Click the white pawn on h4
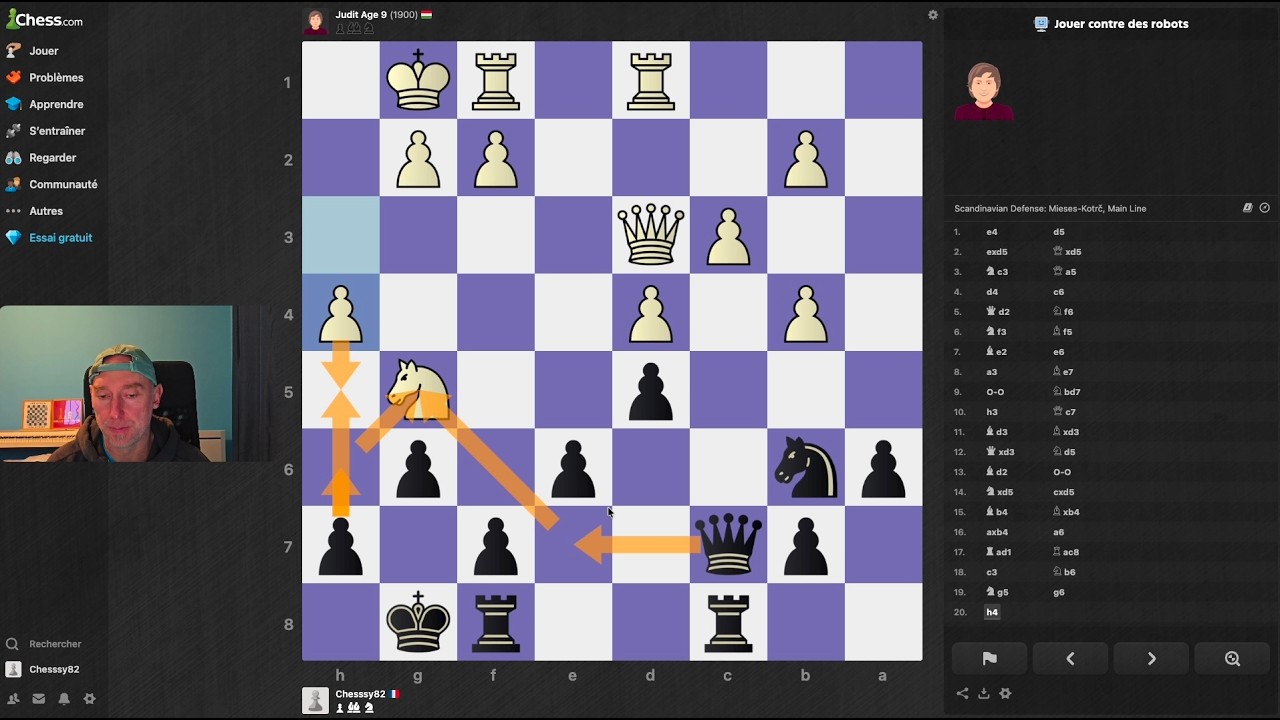1280x720 pixels. click(x=341, y=312)
